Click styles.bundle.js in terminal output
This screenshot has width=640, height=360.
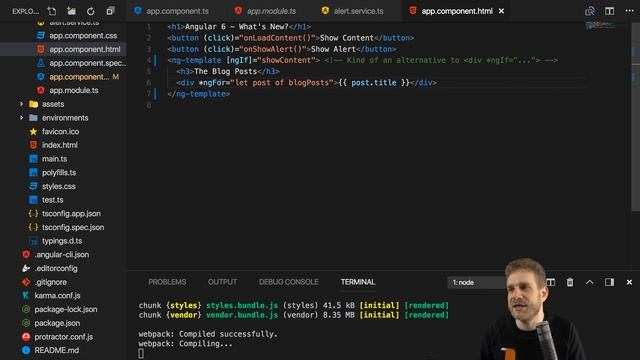pos(242,305)
